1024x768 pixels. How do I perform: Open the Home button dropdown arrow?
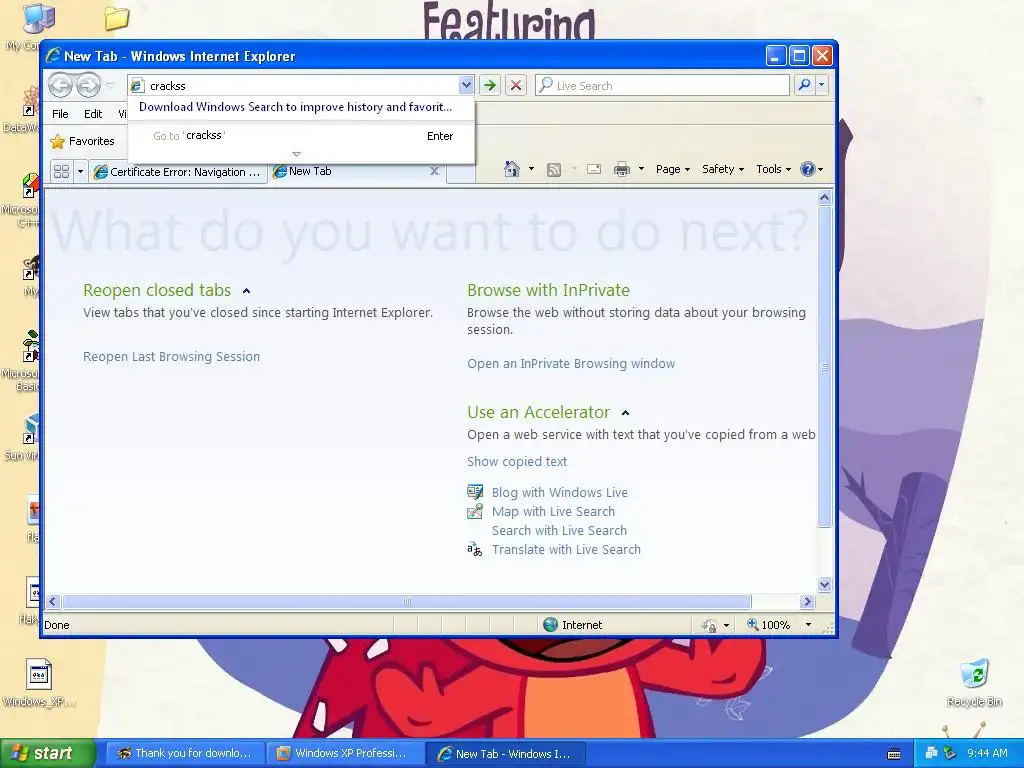coord(531,169)
